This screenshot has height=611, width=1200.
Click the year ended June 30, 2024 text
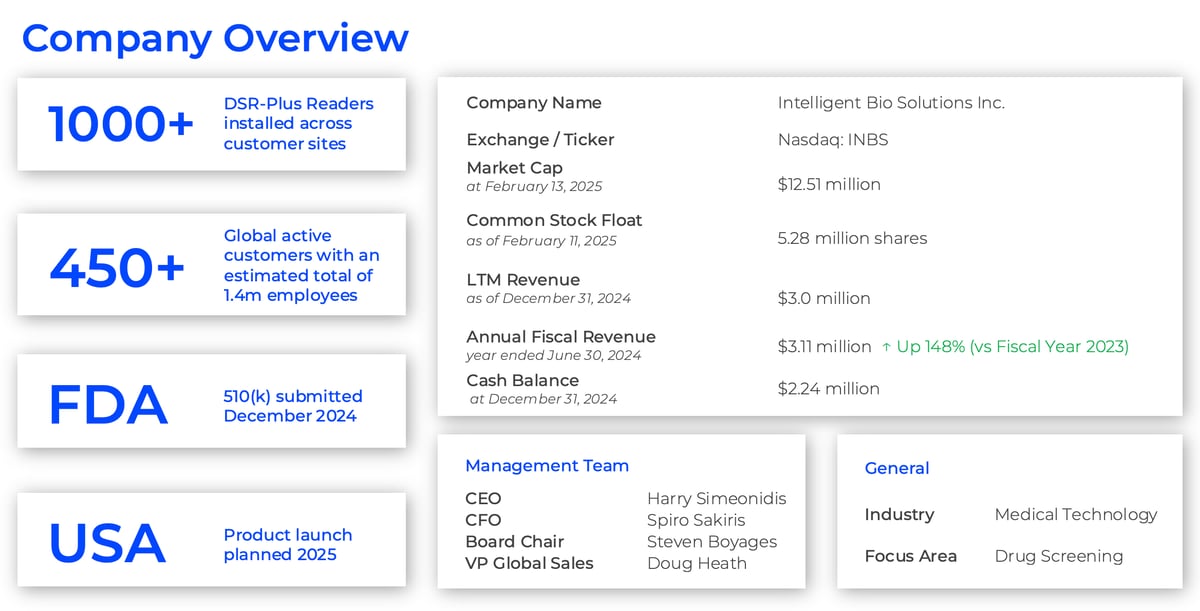(553, 355)
